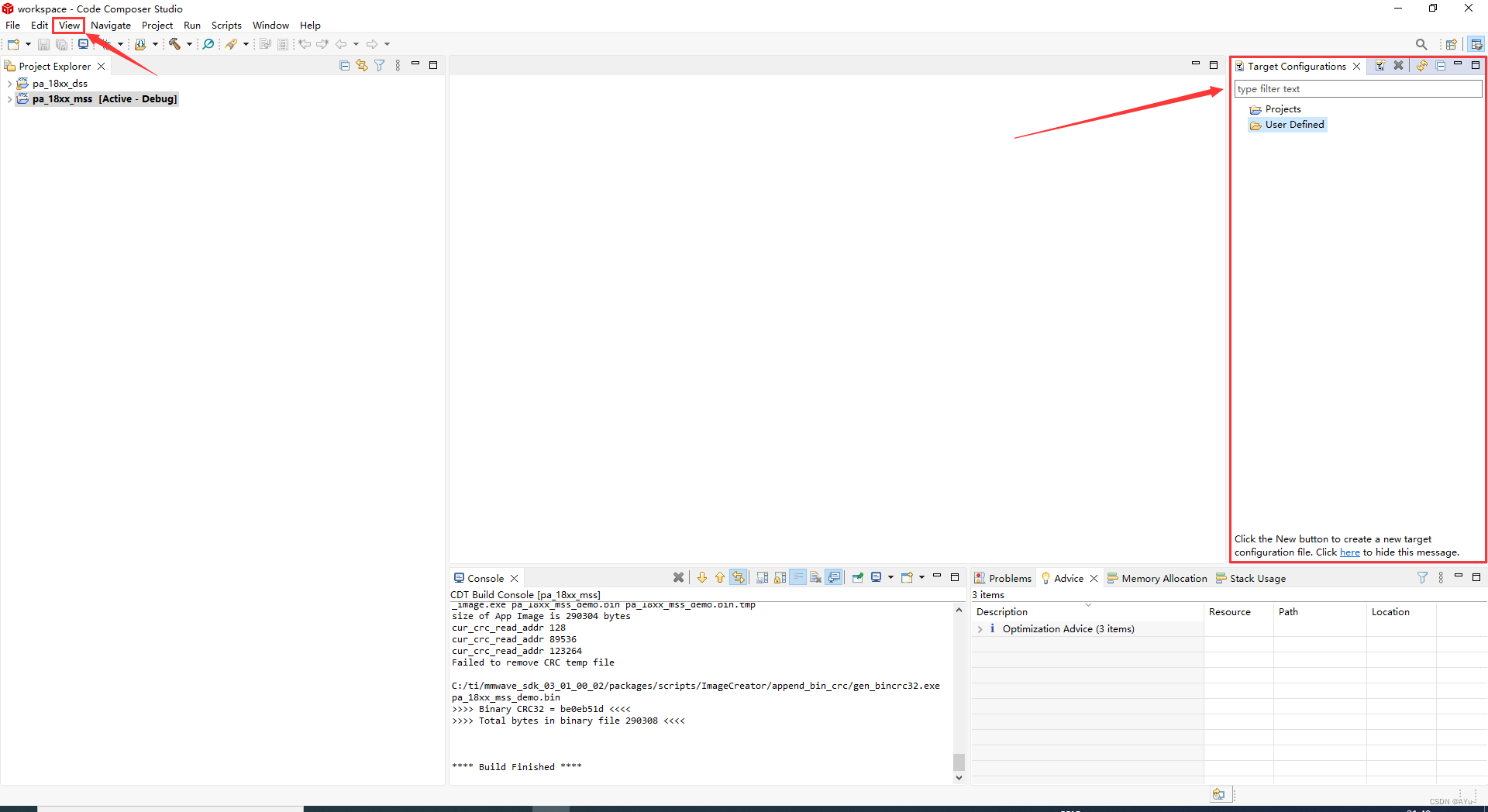Click the status bar icon at bottom
This screenshot has width=1488, height=812.
pos(1219,794)
